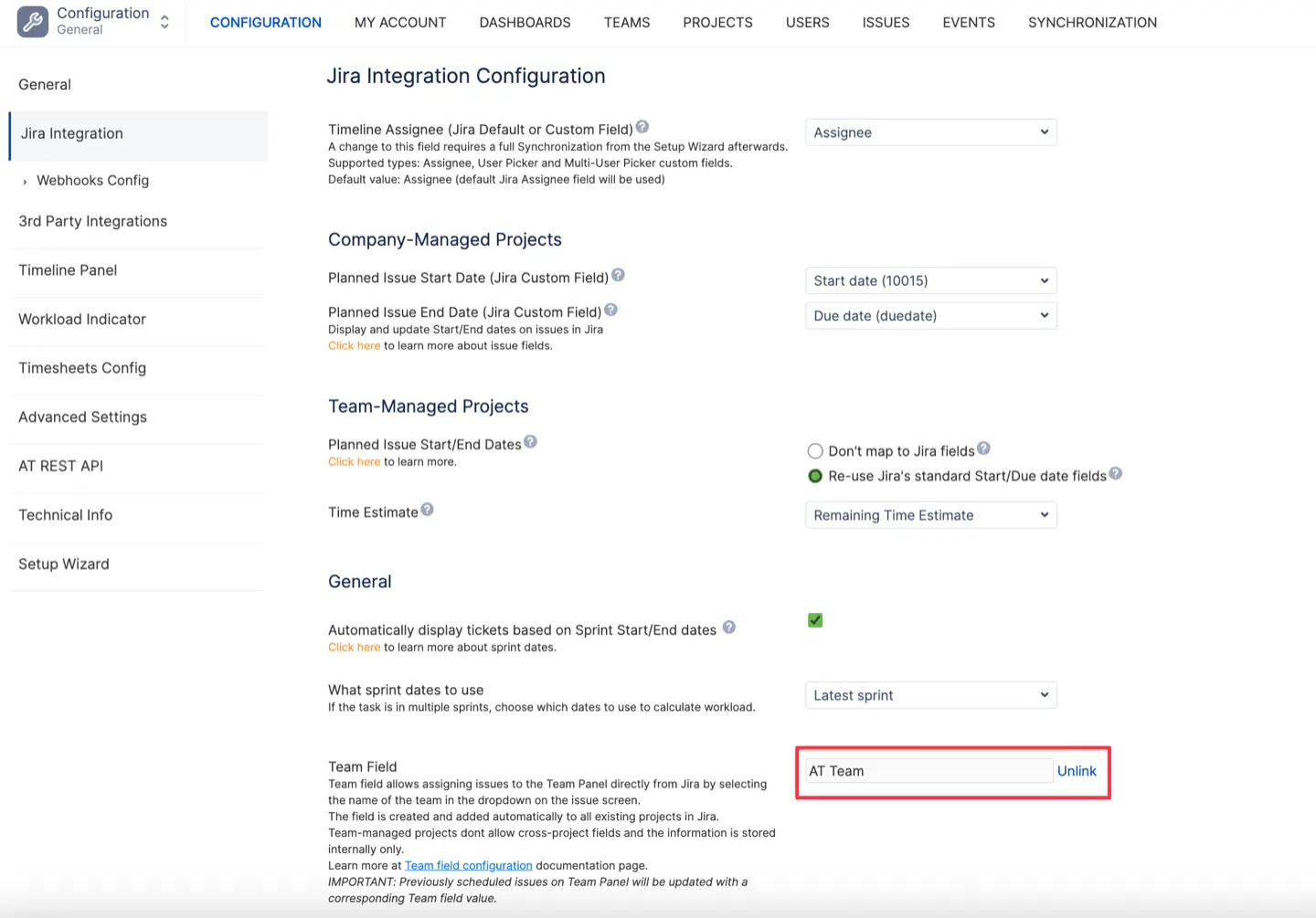Viewport: 1316px width, 918px height.
Task: Switch to the Synchronization tab
Action: click(1092, 23)
